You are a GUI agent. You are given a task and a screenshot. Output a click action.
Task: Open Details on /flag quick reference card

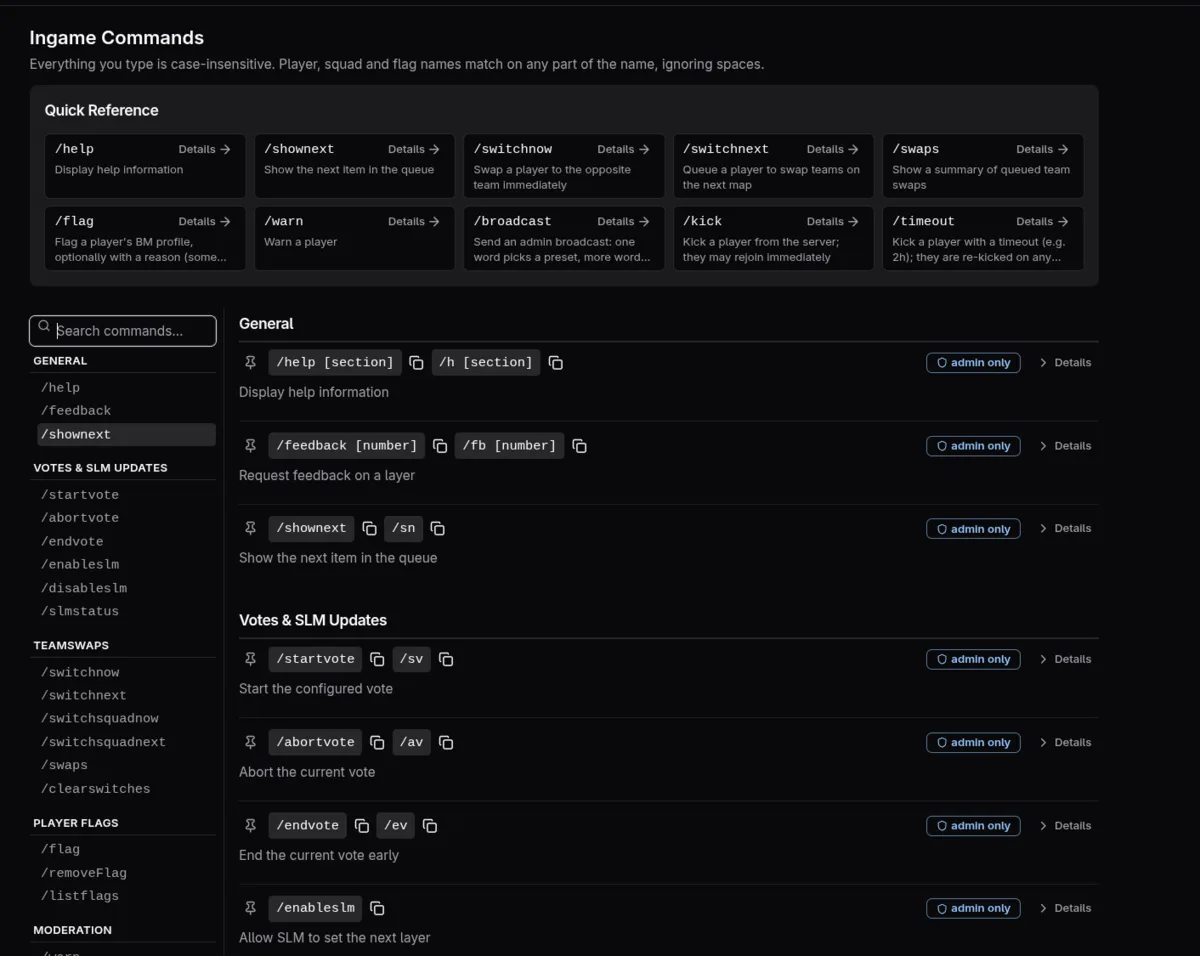point(205,221)
